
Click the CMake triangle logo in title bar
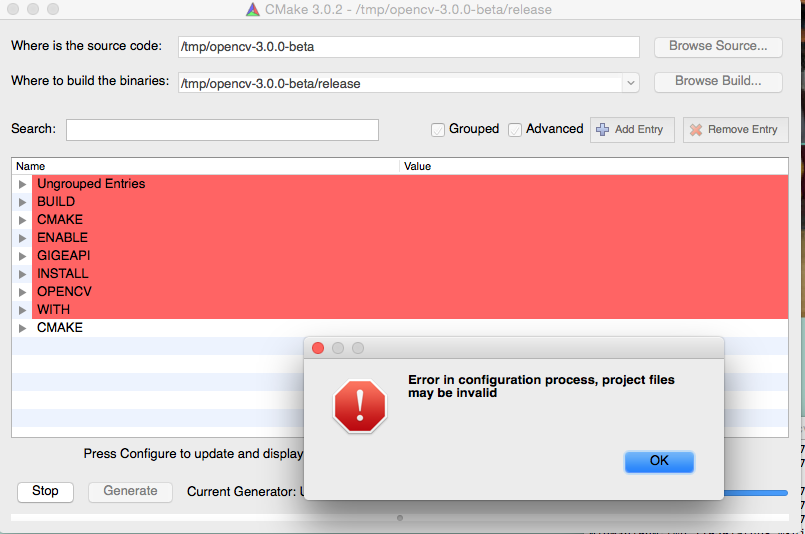tap(252, 10)
